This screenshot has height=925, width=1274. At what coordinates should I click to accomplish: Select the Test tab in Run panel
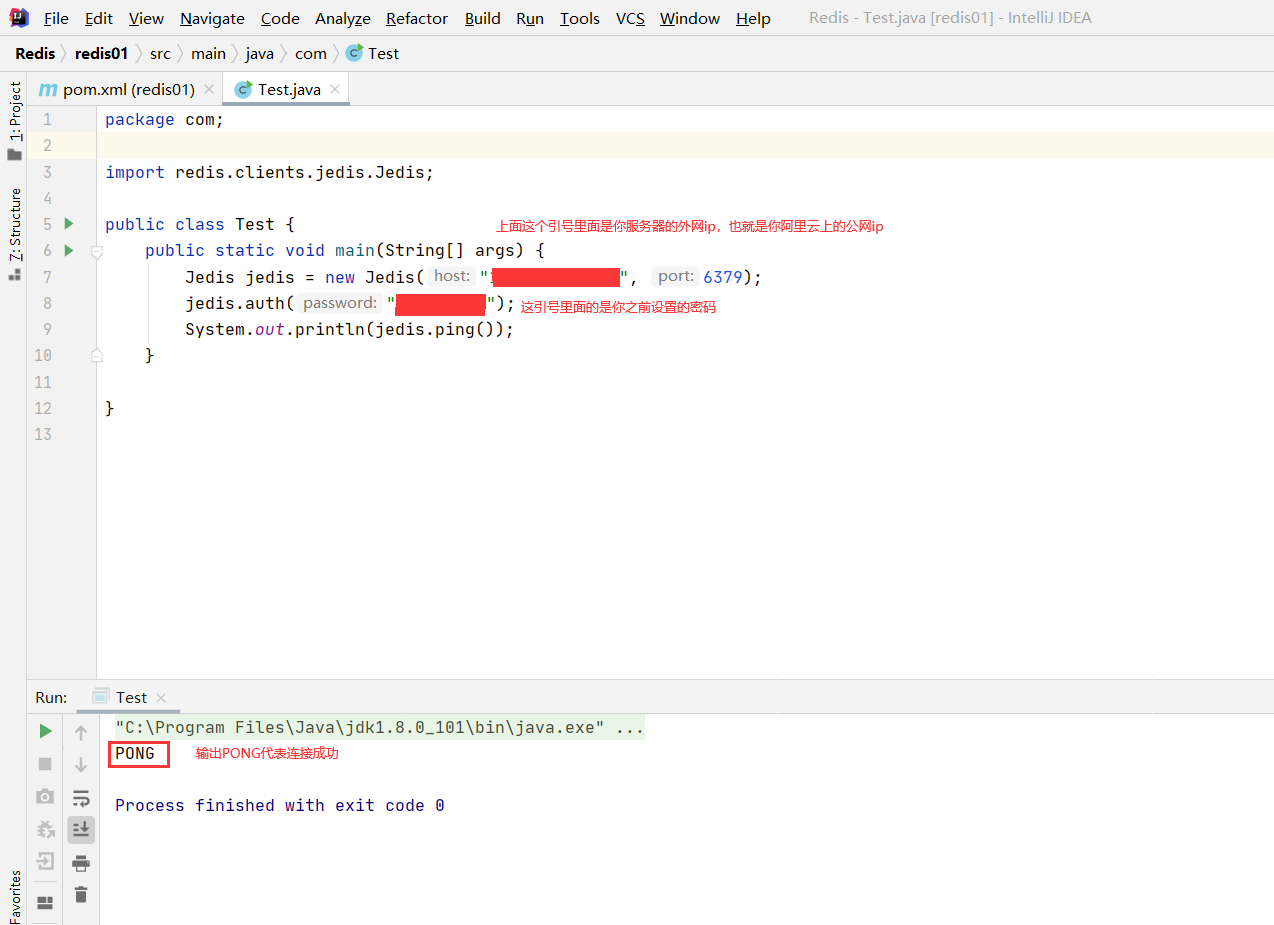(131, 697)
